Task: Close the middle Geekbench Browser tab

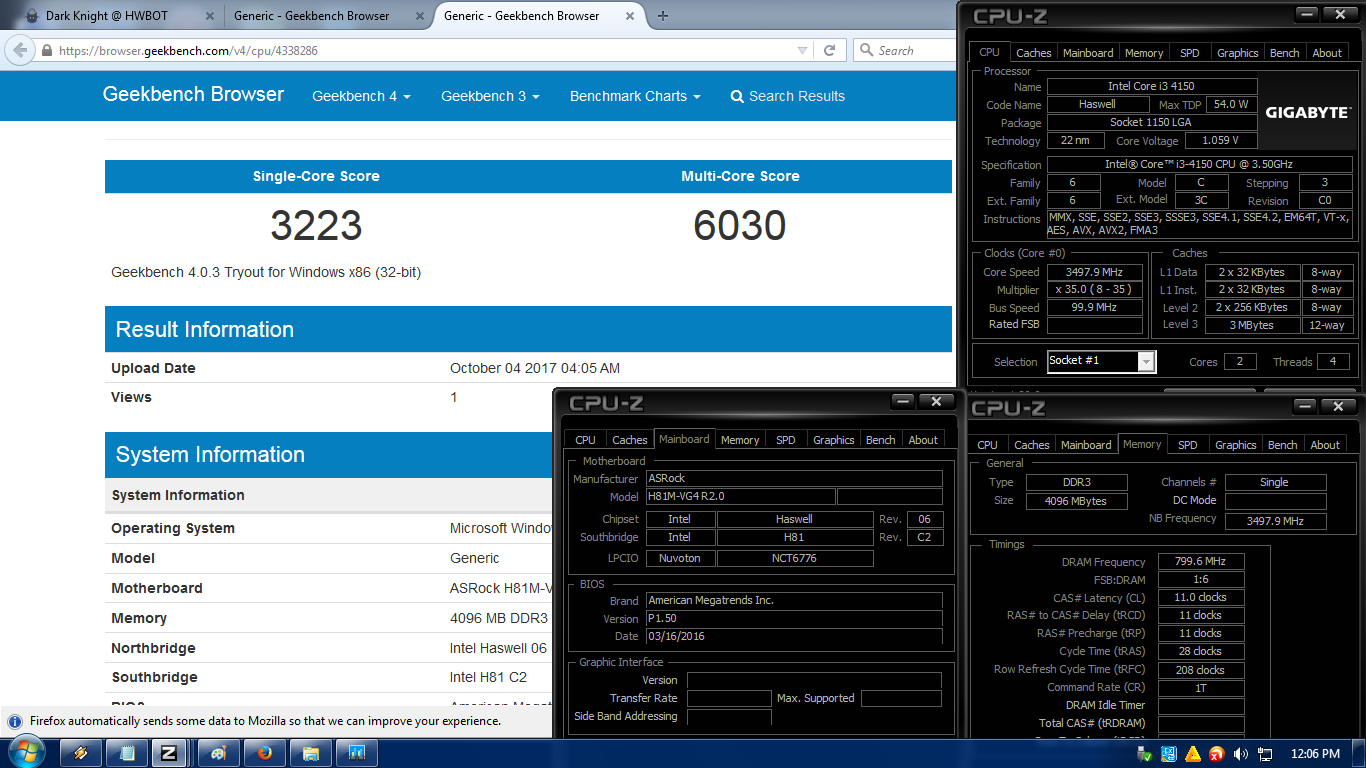Action: 418,16
